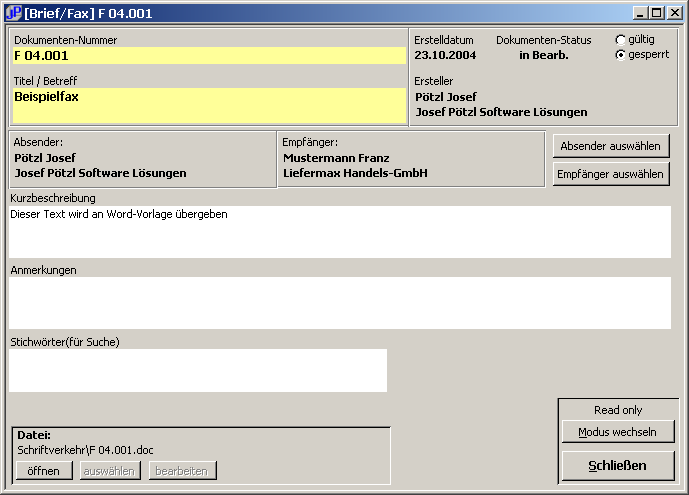Click the greyed-out 'bearbeiten' button
The height and width of the screenshot is (495, 689).
click(x=182, y=471)
